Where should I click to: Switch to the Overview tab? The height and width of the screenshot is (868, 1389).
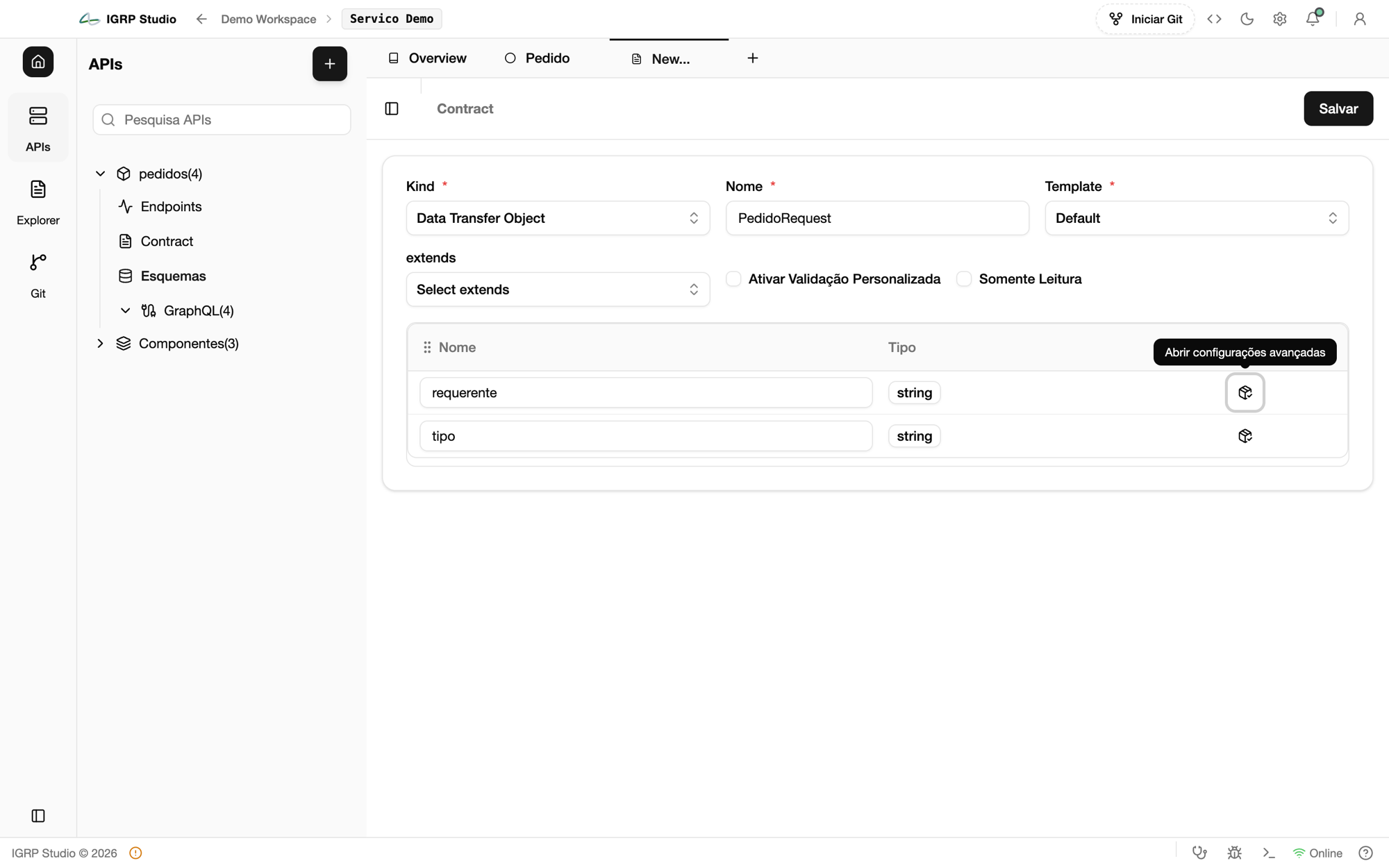pyautogui.click(x=427, y=58)
